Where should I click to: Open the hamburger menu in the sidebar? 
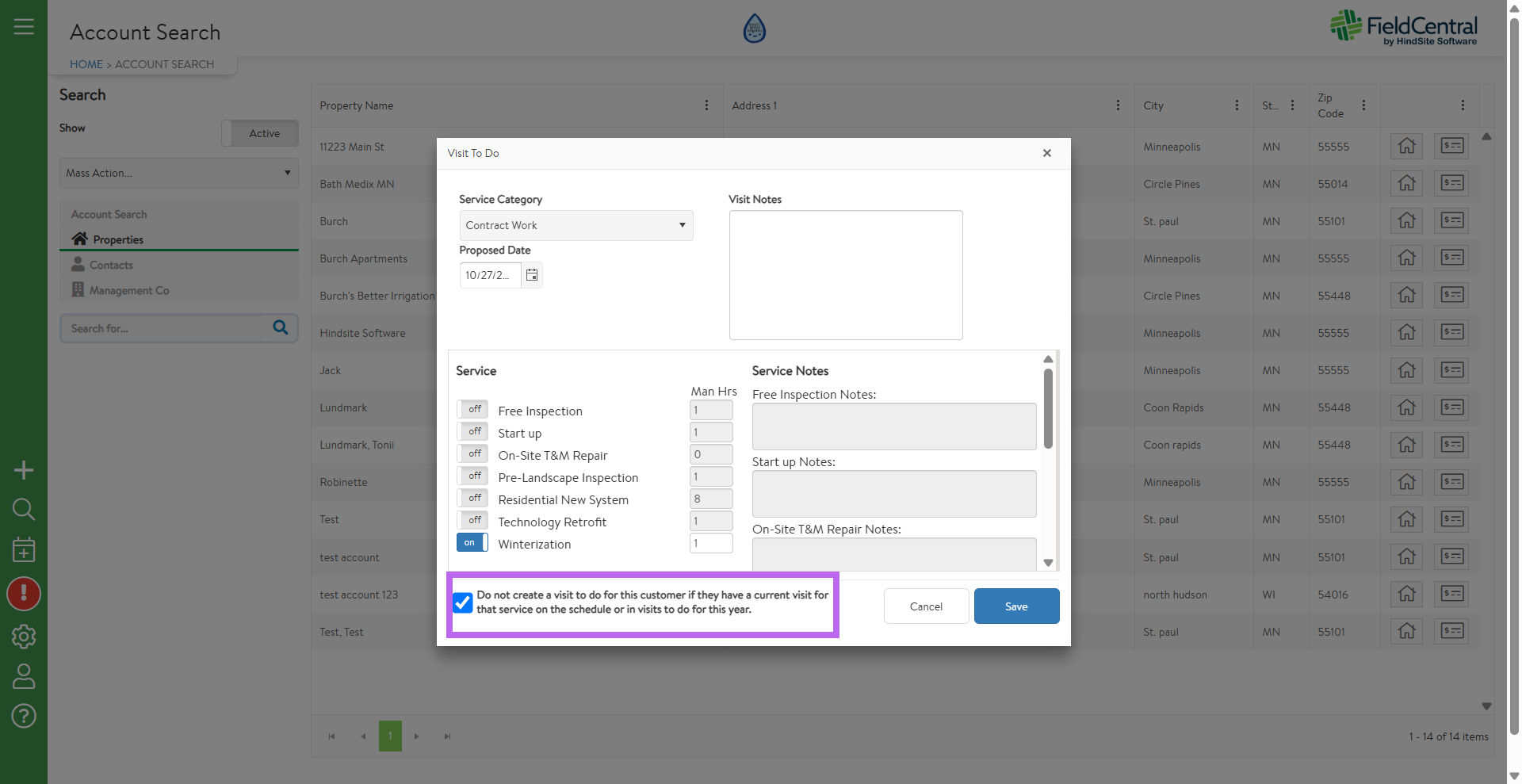click(x=24, y=27)
